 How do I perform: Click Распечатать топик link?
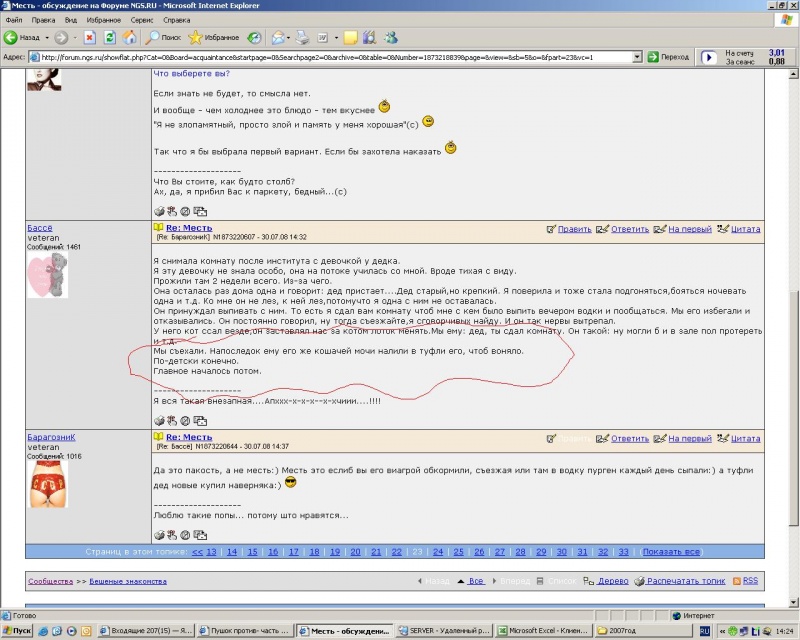[685, 580]
